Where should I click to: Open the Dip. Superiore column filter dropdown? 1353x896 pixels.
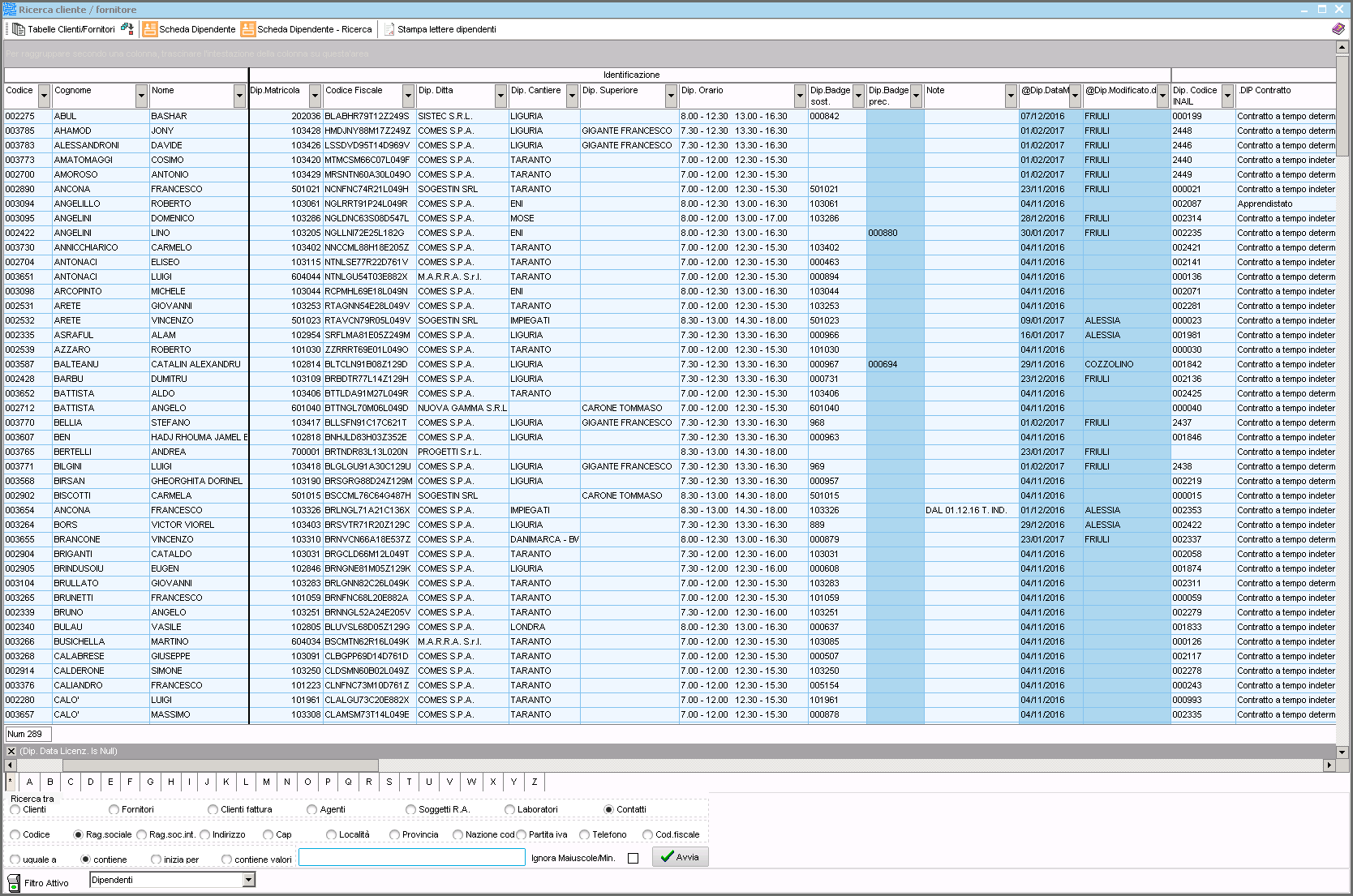(x=671, y=96)
